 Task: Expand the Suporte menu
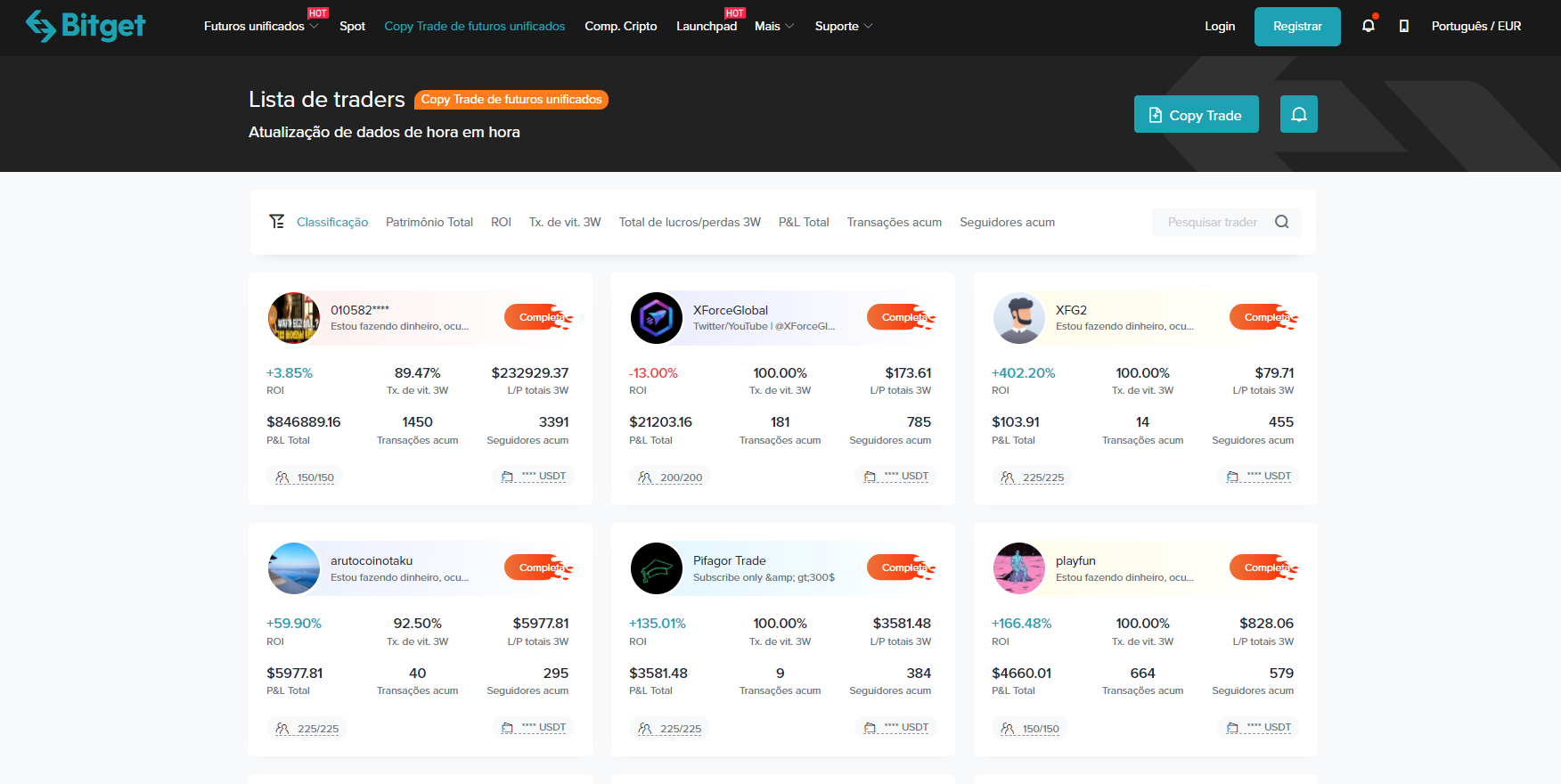[844, 26]
